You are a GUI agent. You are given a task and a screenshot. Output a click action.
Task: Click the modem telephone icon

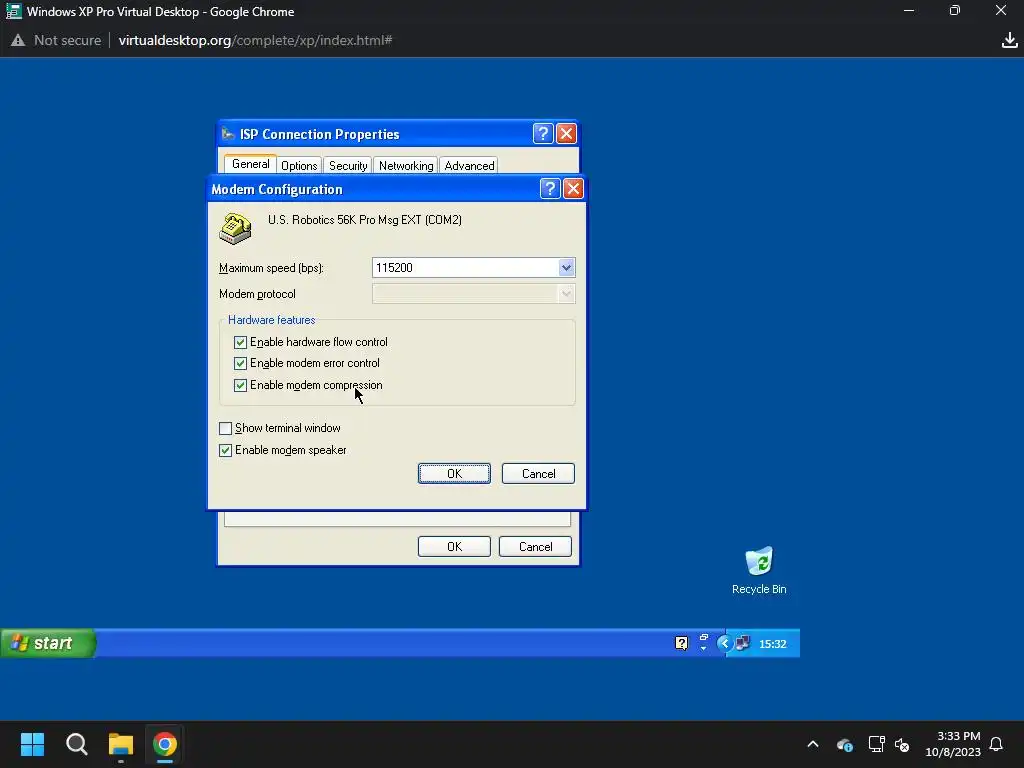point(235,229)
